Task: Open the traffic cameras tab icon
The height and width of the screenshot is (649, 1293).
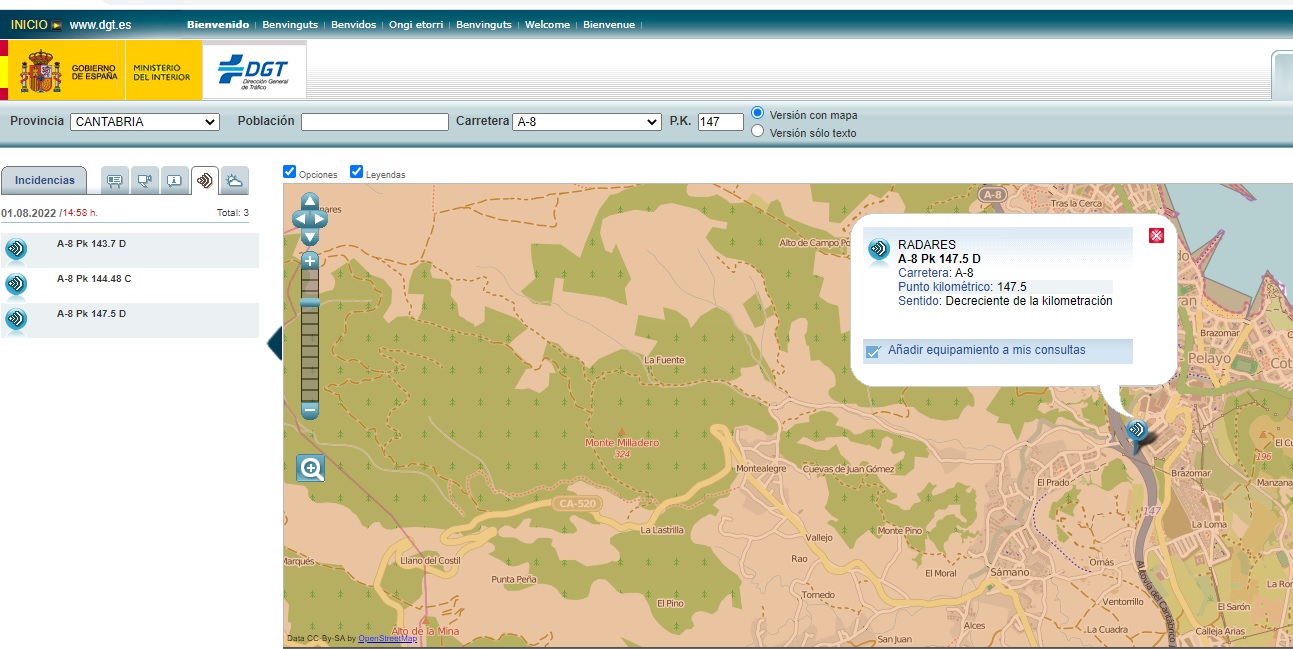Action: (x=145, y=181)
